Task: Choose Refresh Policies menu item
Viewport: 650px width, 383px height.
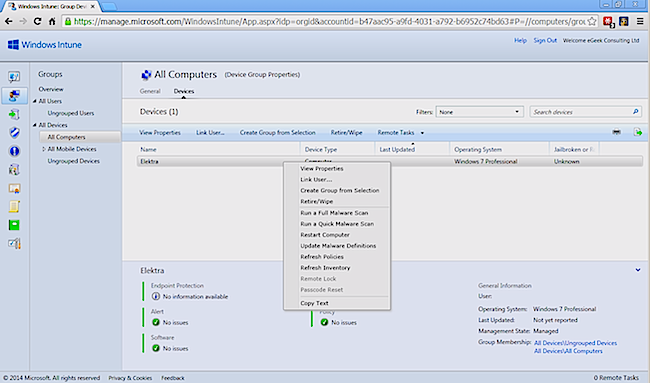Action: tap(322, 257)
